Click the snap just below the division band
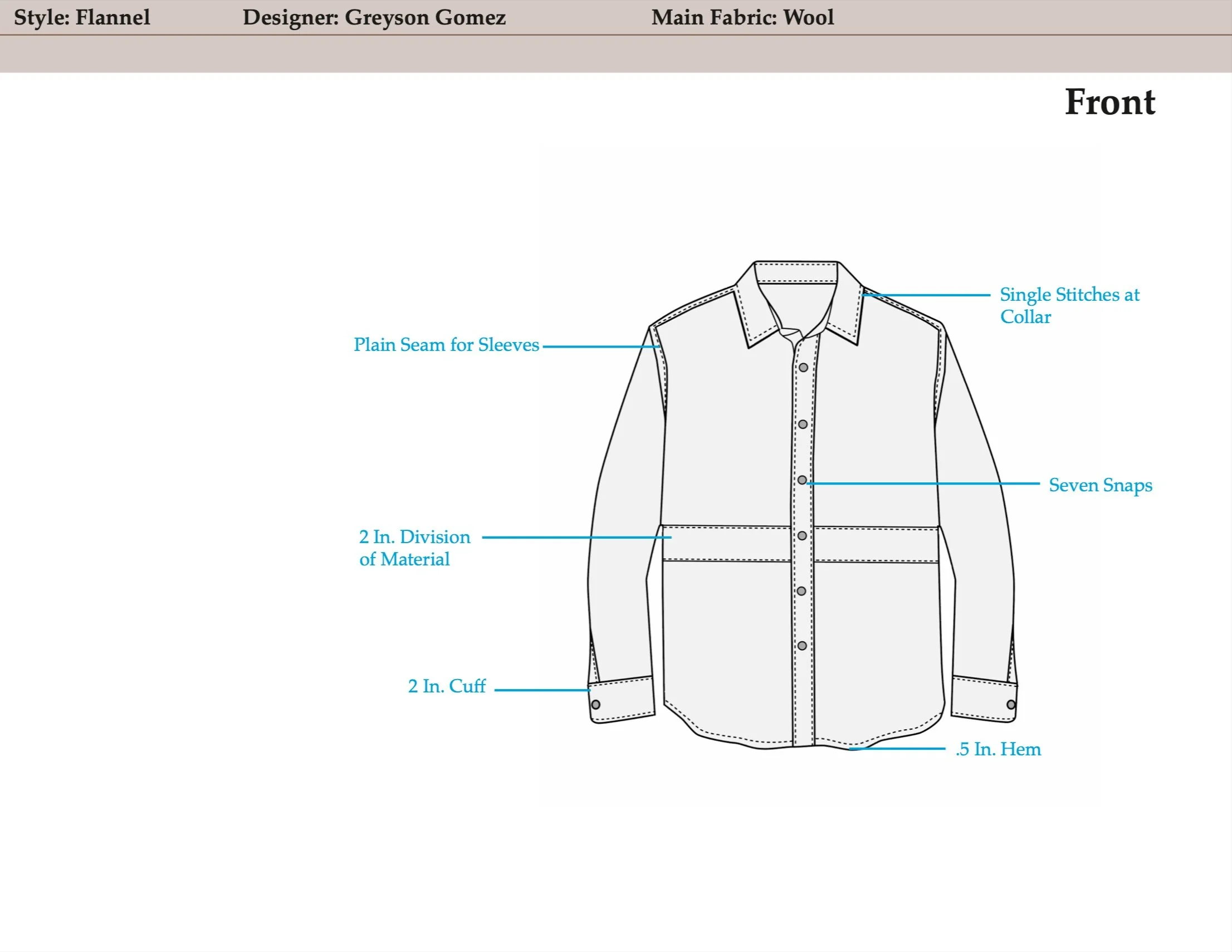Screen dimensions: 1232x952 coord(801,591)
